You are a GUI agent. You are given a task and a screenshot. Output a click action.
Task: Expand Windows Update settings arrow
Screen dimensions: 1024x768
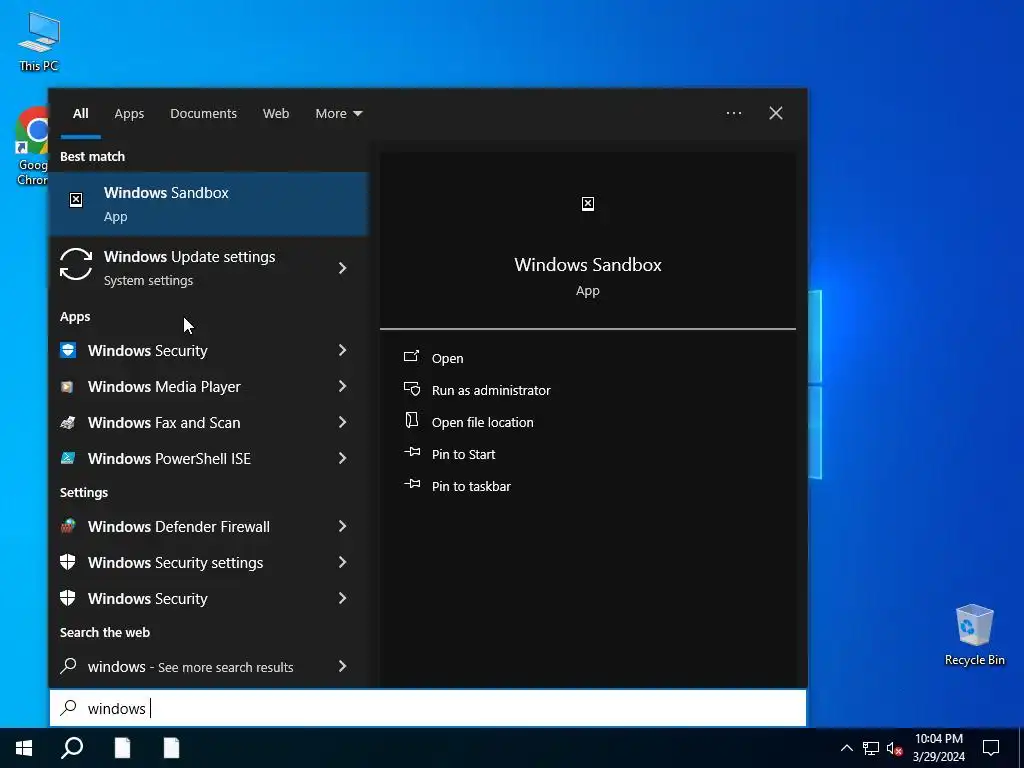point(342,268)
